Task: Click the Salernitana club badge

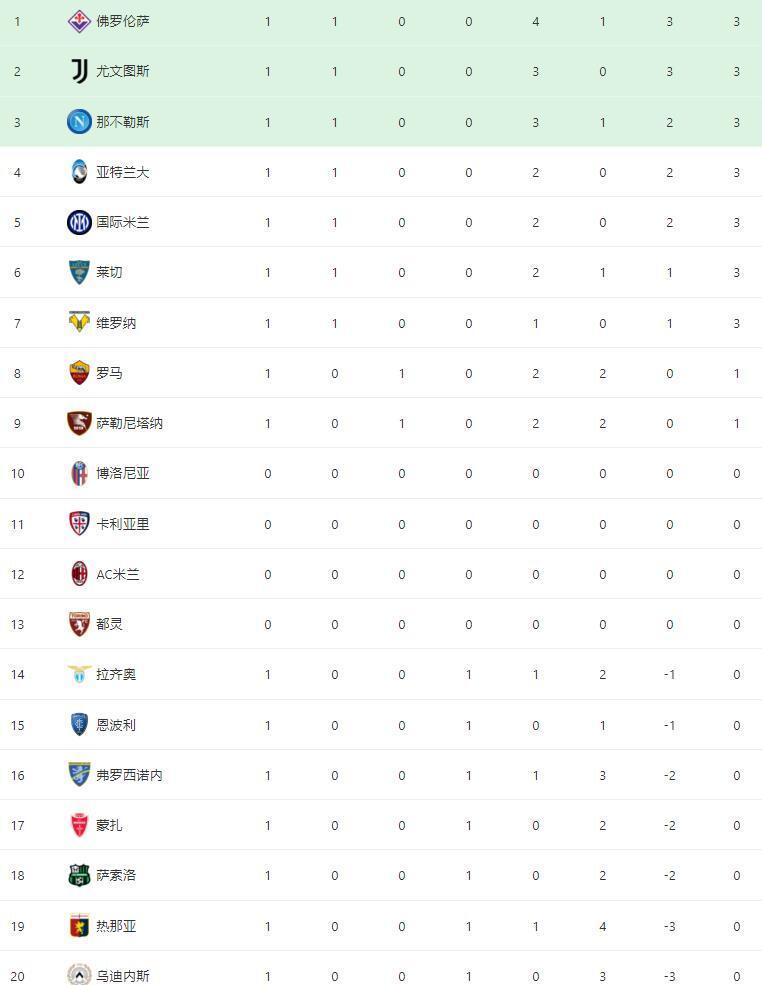Action: click(79, 423)
